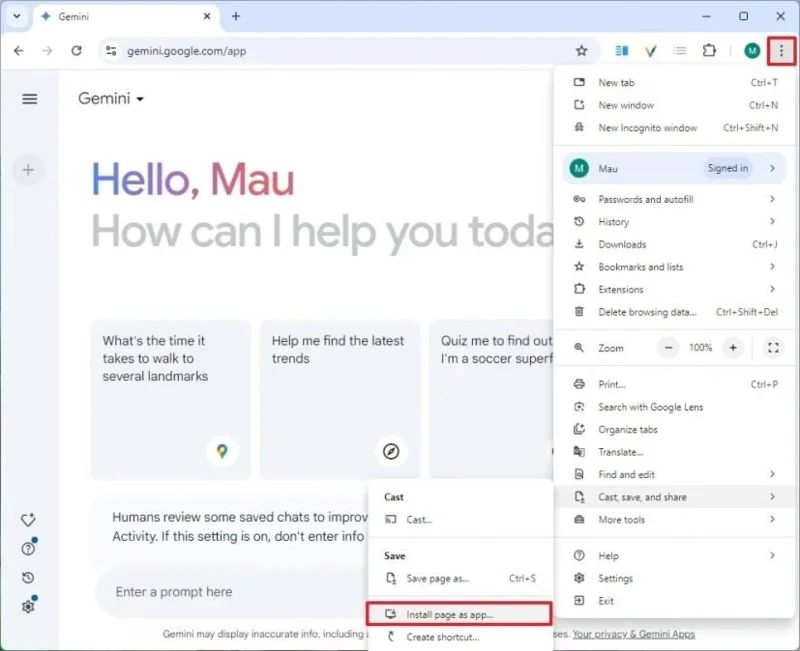Reload the Gemini page

tap(77, 51)
